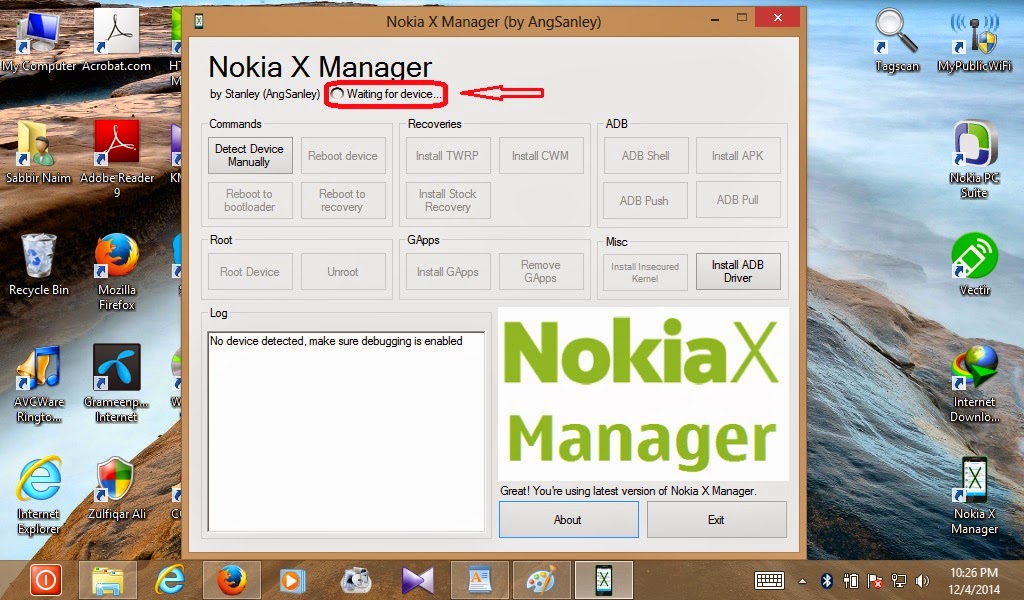Click the Waiting for device spinner indicator
This screenshot has height=600, width=1024.
[x=388, y=95]
